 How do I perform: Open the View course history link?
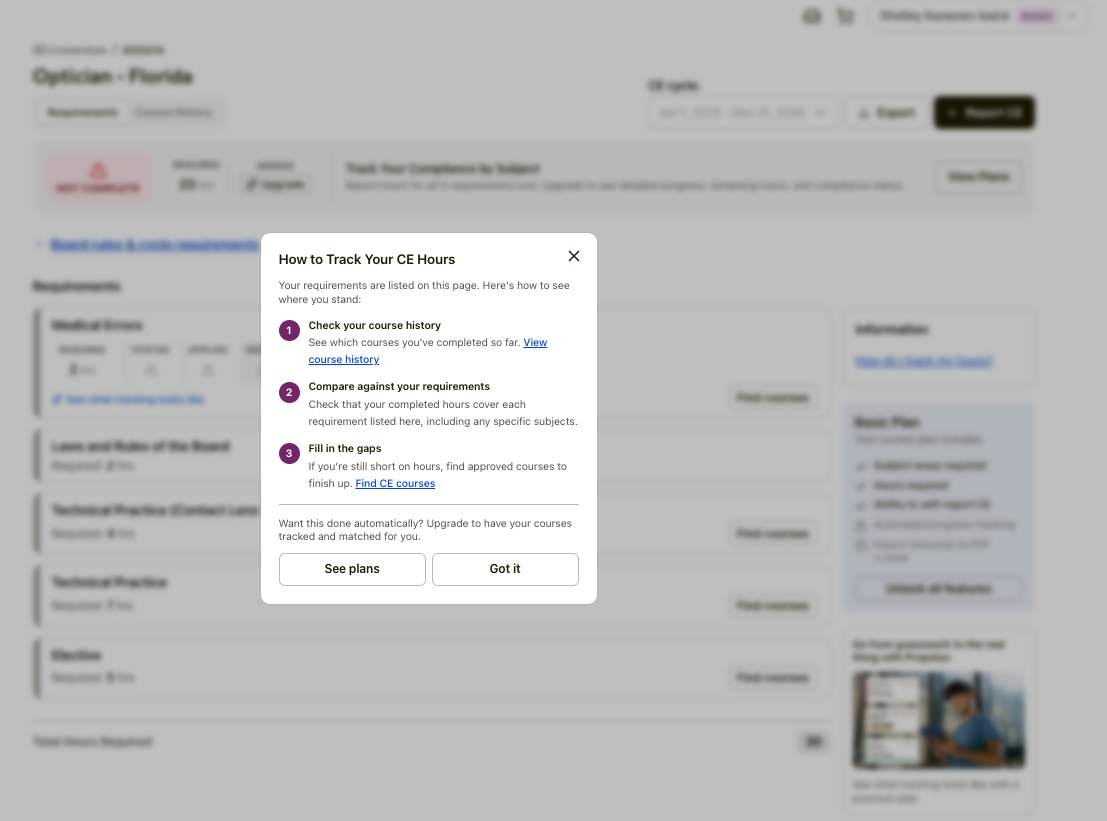pyautogui.click(x=535, y=343)
